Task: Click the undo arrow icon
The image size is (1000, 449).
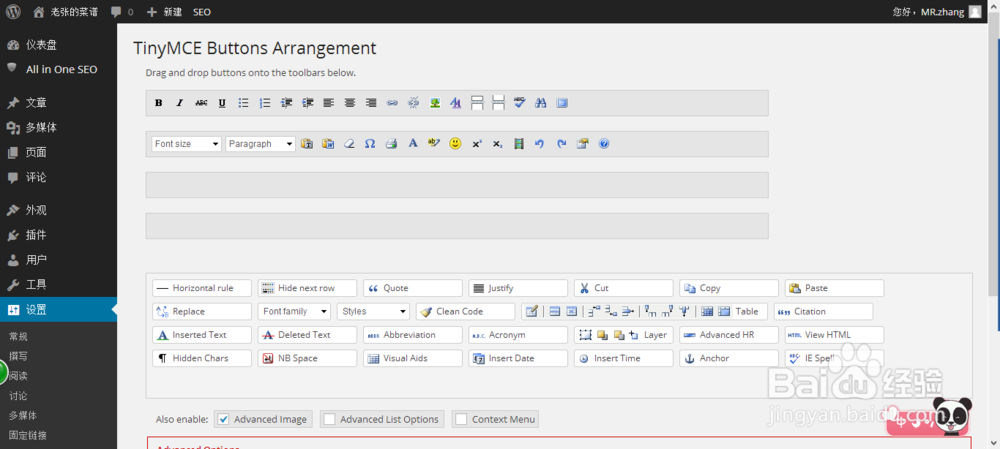Action: [x=540, y=144]
